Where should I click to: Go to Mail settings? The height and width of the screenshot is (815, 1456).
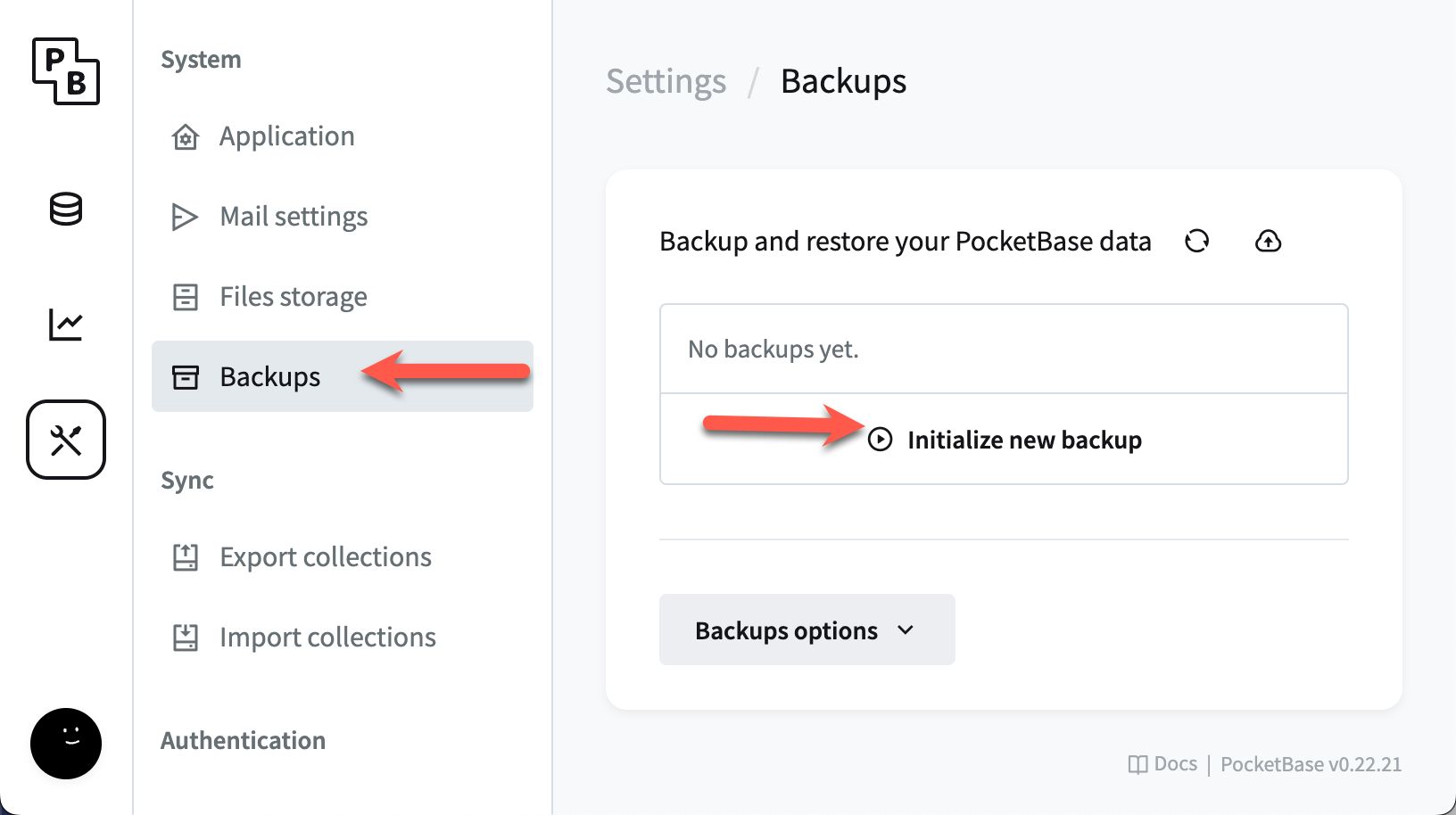point(294,217)
